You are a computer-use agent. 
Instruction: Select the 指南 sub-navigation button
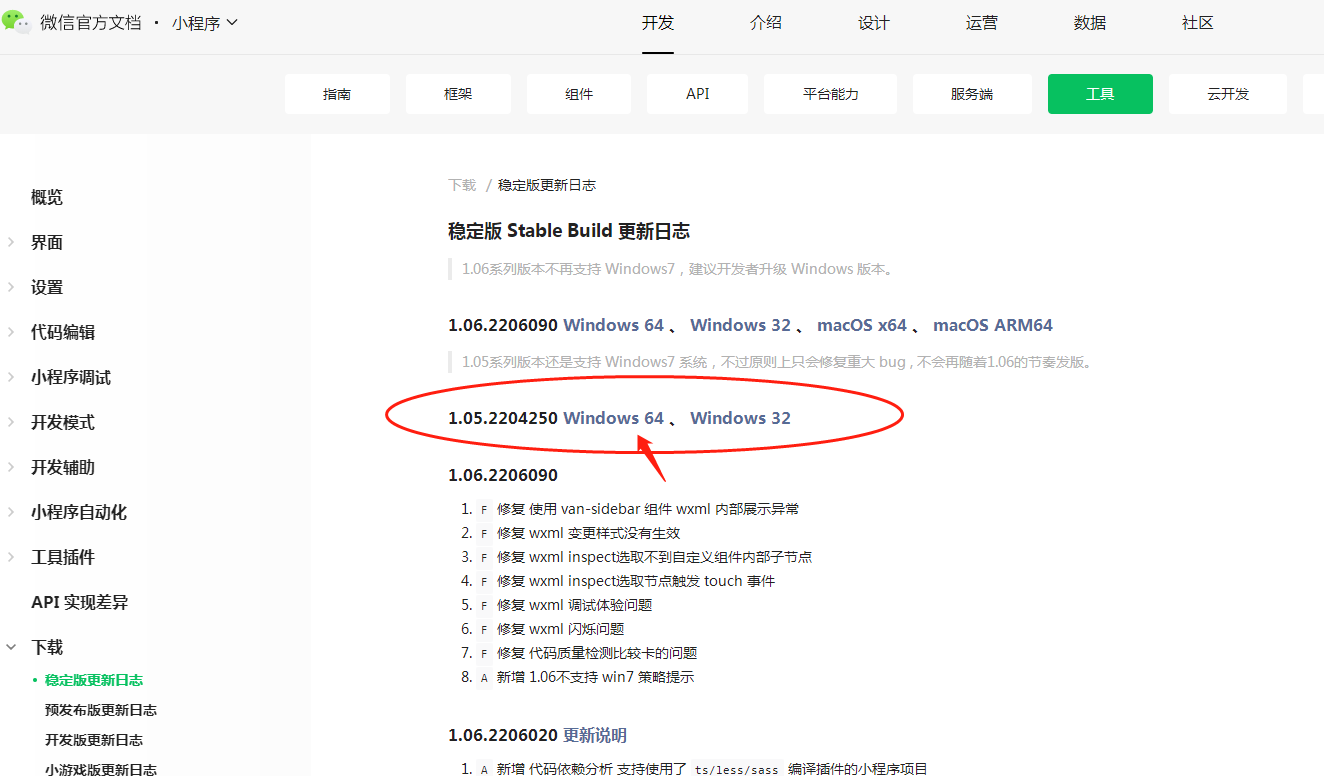click(x=337, y=94)
